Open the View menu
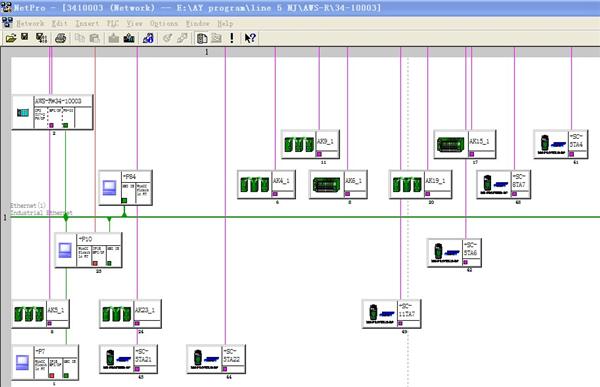 134,23
